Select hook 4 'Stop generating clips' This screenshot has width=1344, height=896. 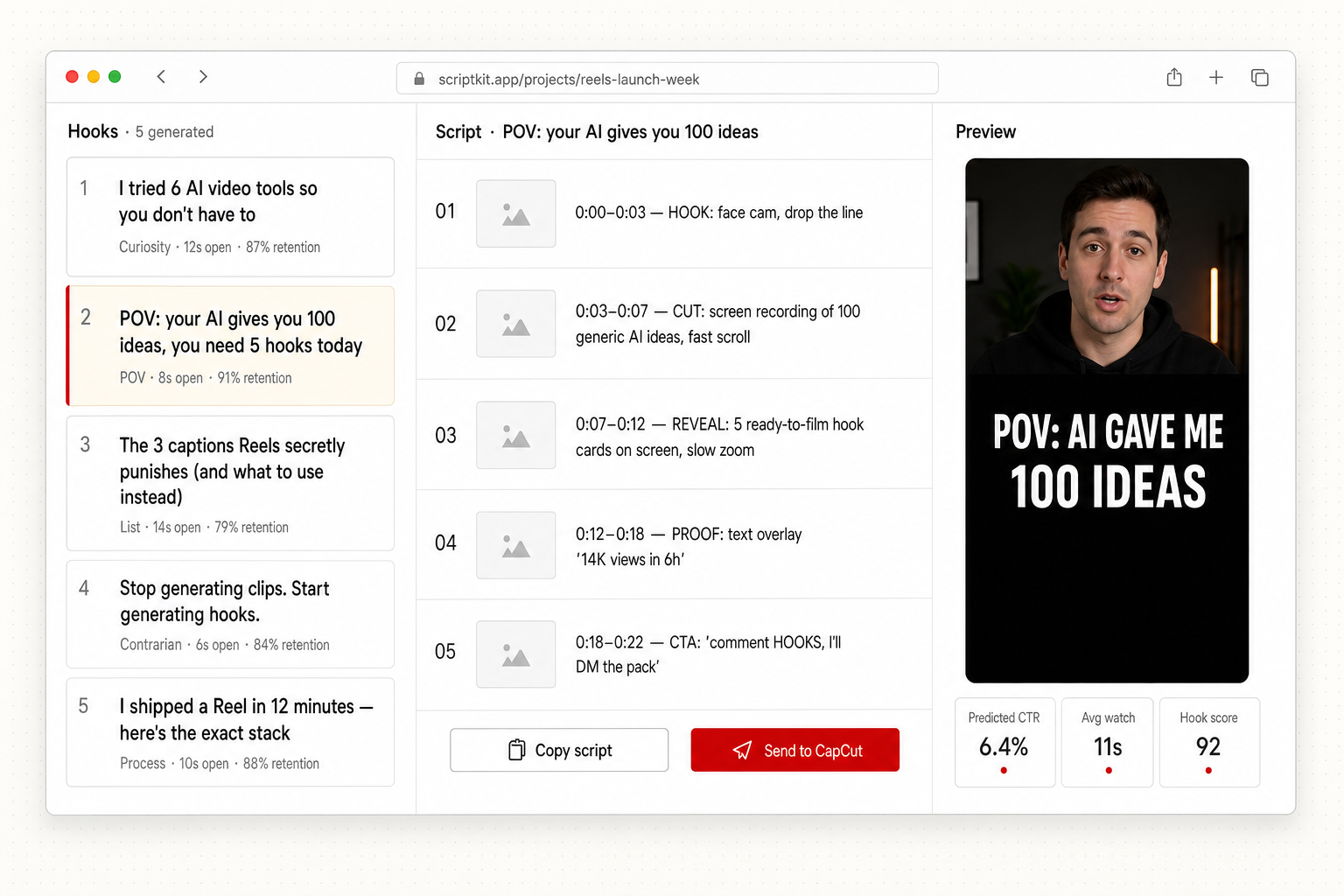coord(230,614)
